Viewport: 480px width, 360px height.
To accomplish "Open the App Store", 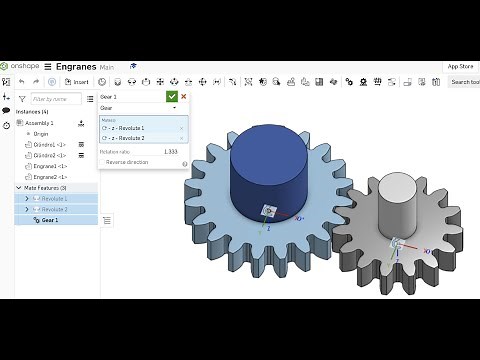I will point(460,66).
